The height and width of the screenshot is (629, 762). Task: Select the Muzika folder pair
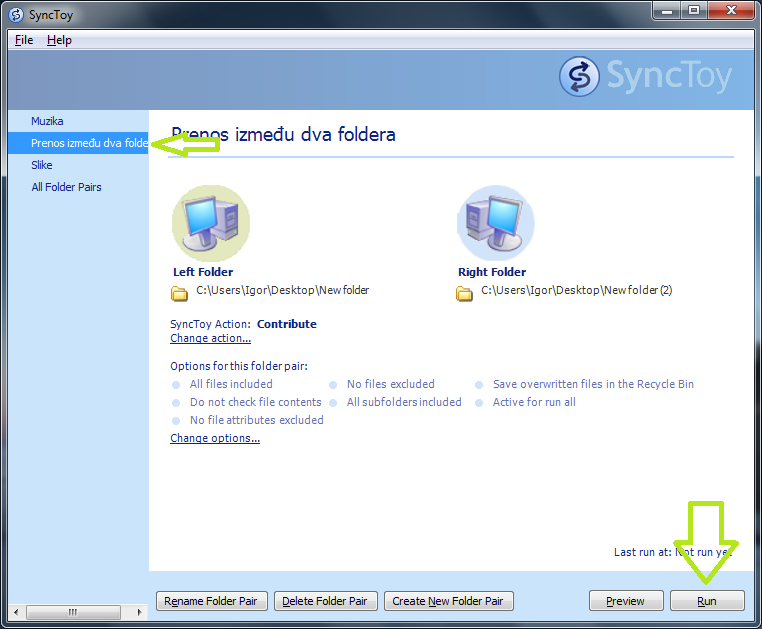(47, 121)
